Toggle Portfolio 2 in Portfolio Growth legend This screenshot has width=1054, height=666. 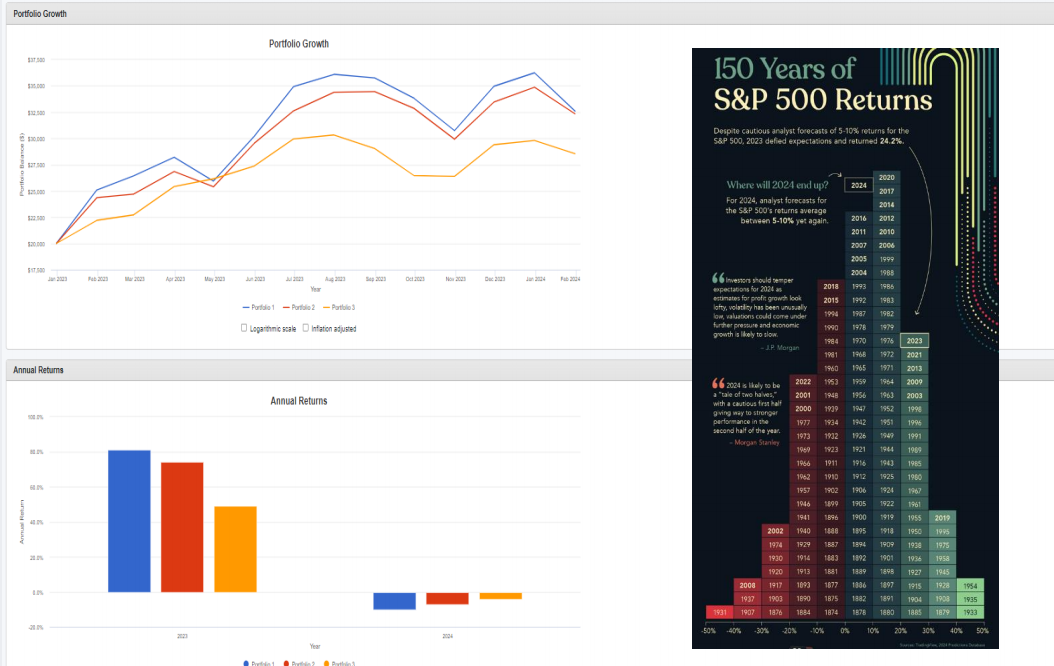(298, 307)
